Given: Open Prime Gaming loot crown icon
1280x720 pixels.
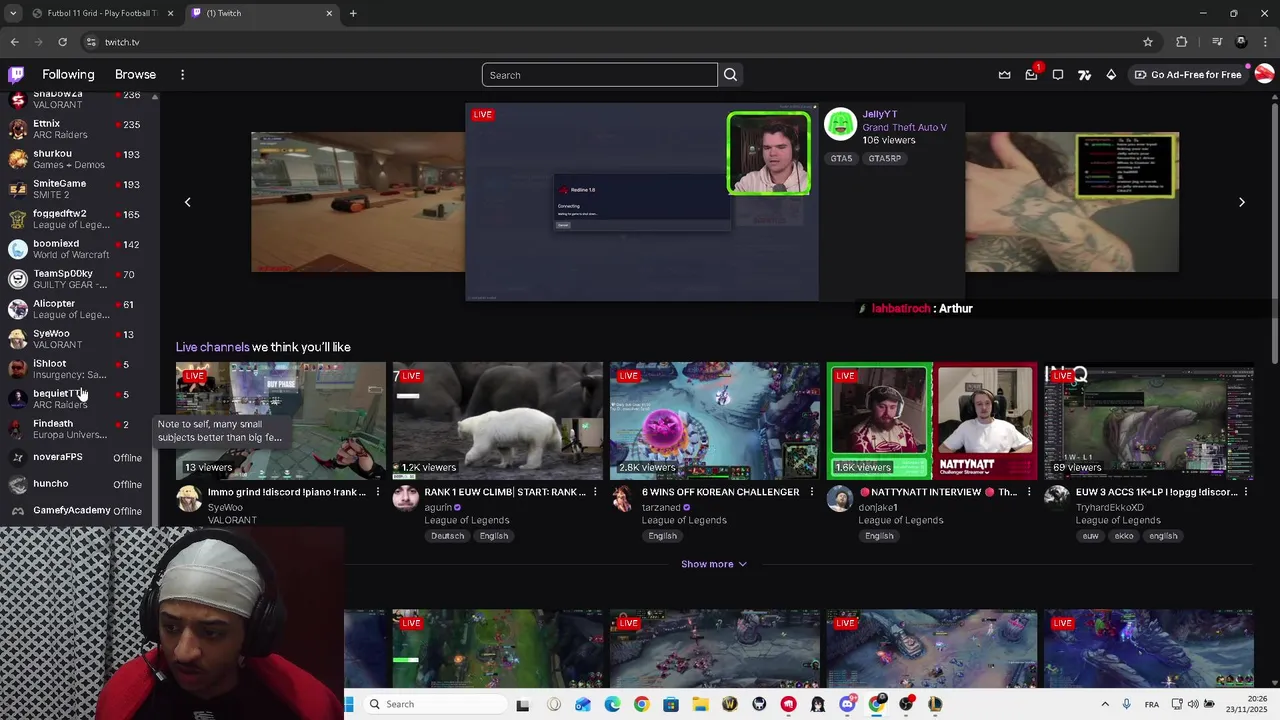Looking at the screenshot, I should 1004,75.
